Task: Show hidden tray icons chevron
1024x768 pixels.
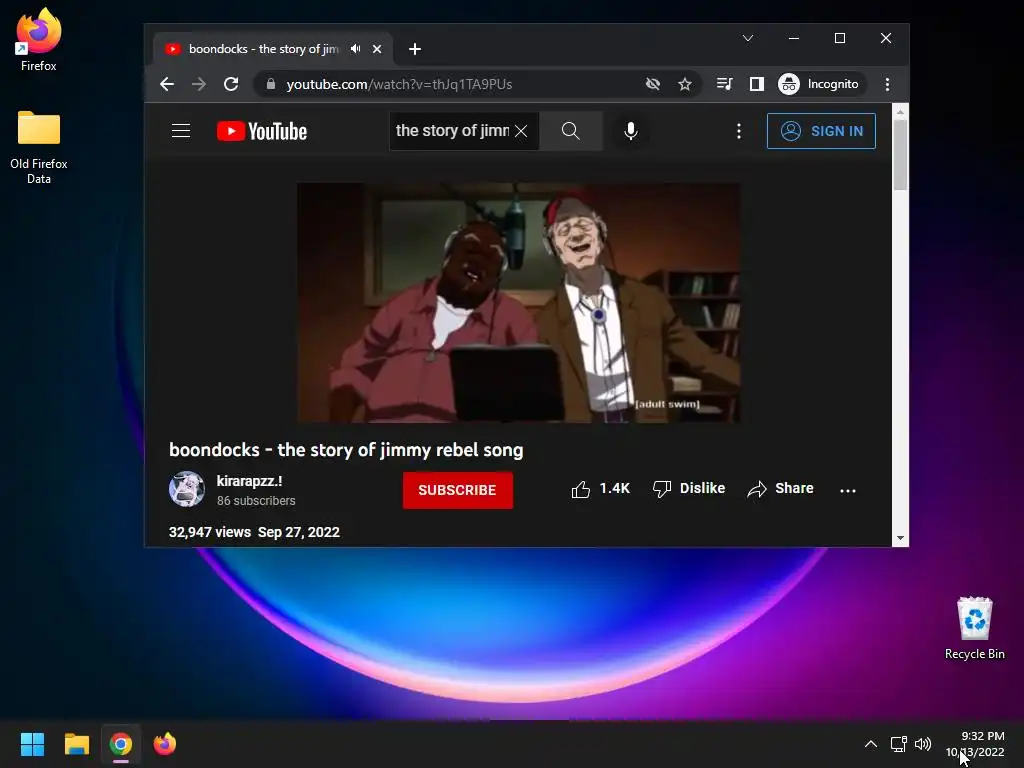Action: pyautogui.click(x=871, y=744)
